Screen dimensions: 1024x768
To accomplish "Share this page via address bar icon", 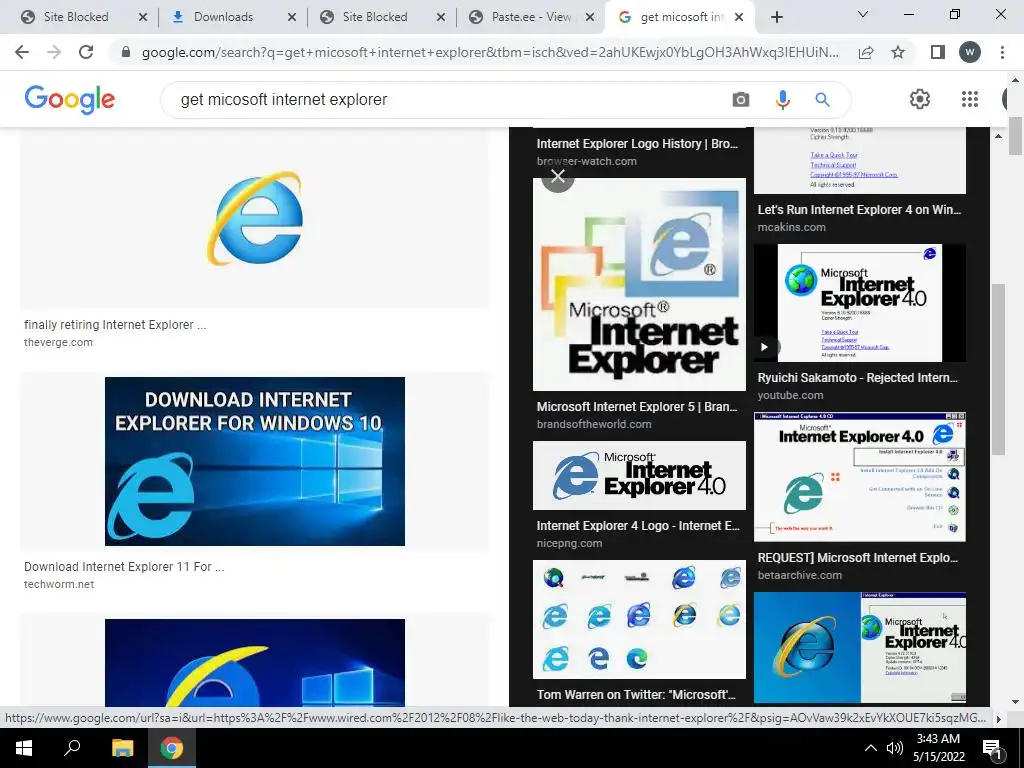I will click(866, 52).
